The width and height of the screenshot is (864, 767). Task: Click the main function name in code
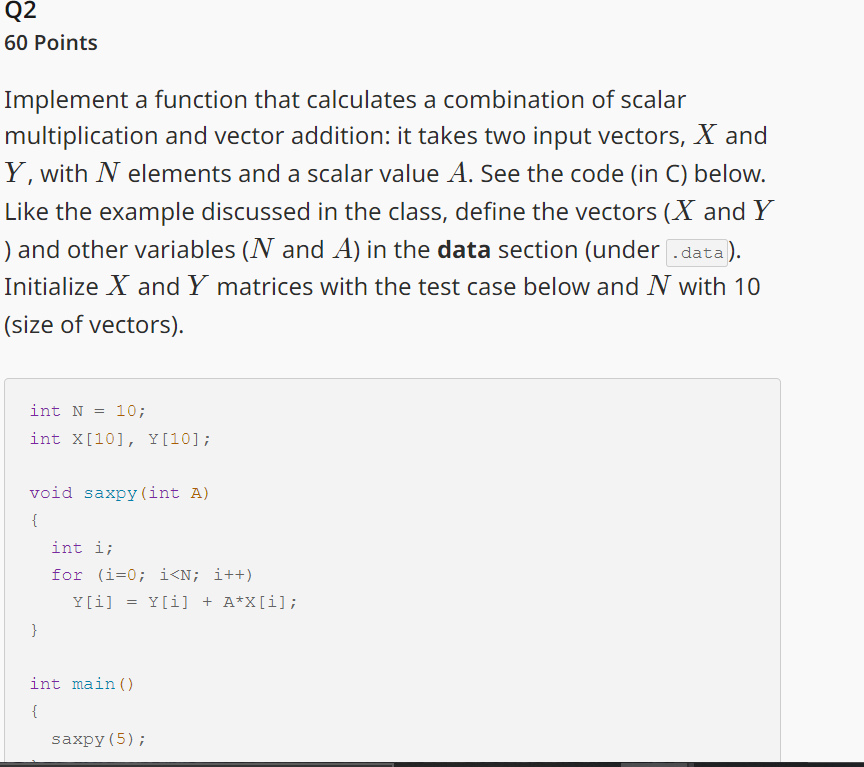(93, 684)
